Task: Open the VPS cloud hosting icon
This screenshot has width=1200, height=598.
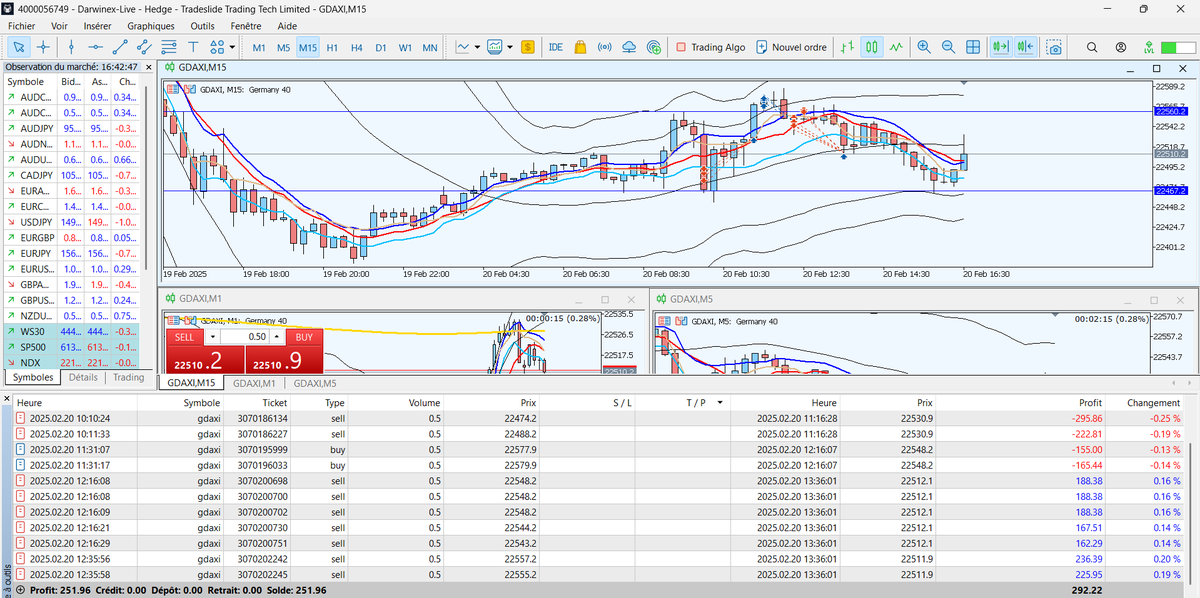Action: 629,47
